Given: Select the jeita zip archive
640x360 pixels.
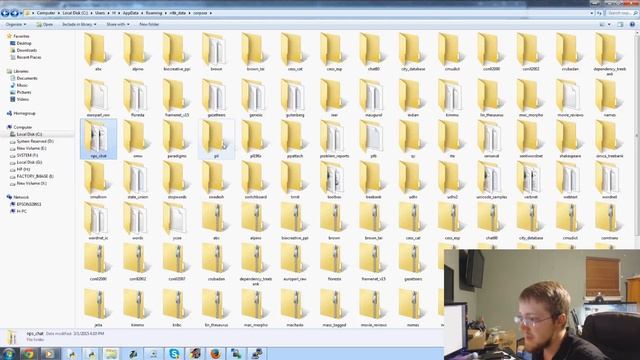Looking at the screenshot, I should tap(98, 307).
